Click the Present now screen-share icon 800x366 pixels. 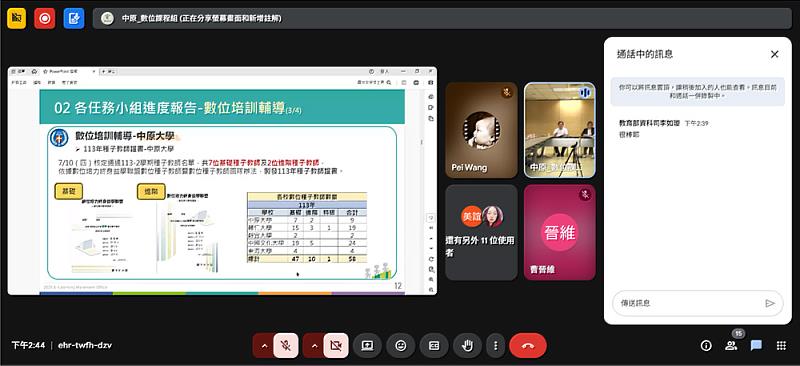(367, 346)
